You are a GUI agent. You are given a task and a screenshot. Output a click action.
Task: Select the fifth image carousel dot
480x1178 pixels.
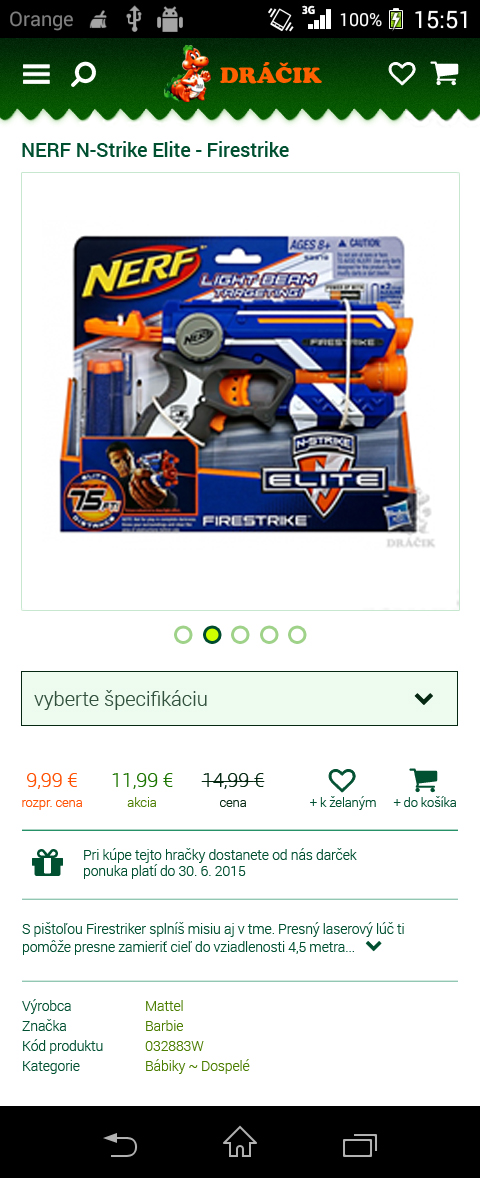[297, 635]
